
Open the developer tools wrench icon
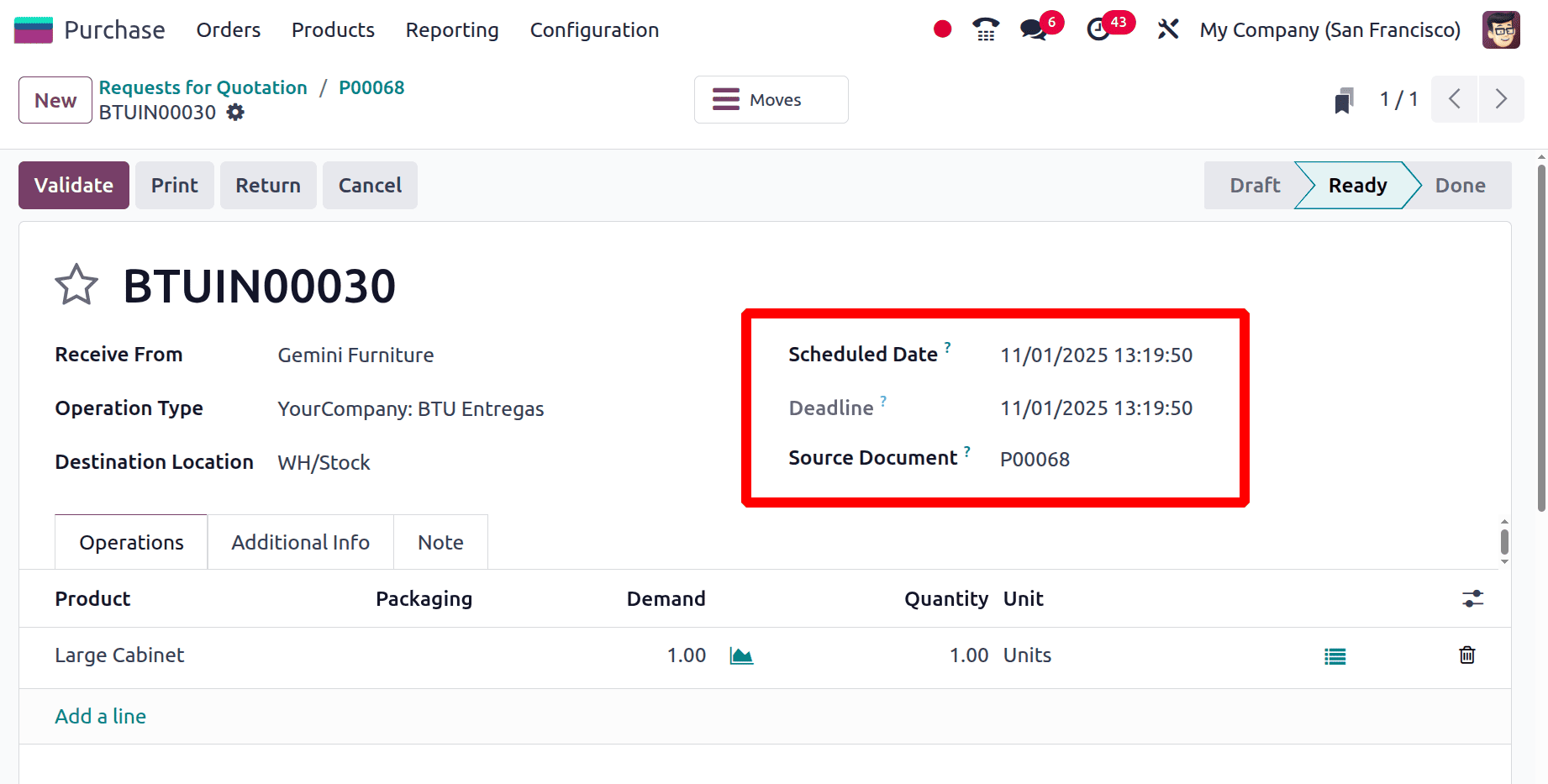coord(1167,29)
